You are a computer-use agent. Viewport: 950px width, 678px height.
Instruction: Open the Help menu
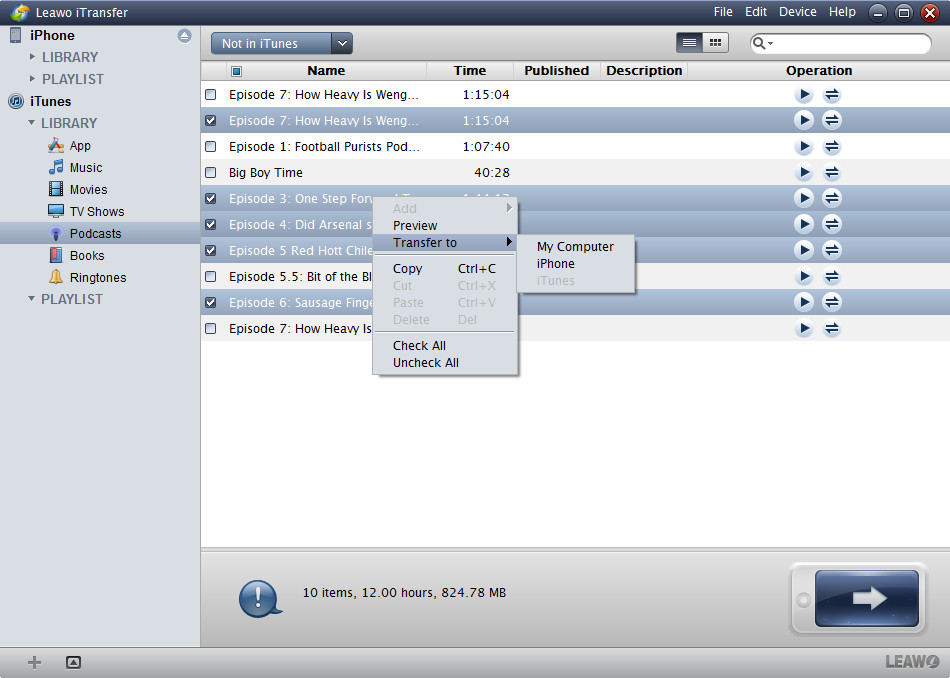tap(842, 12)
